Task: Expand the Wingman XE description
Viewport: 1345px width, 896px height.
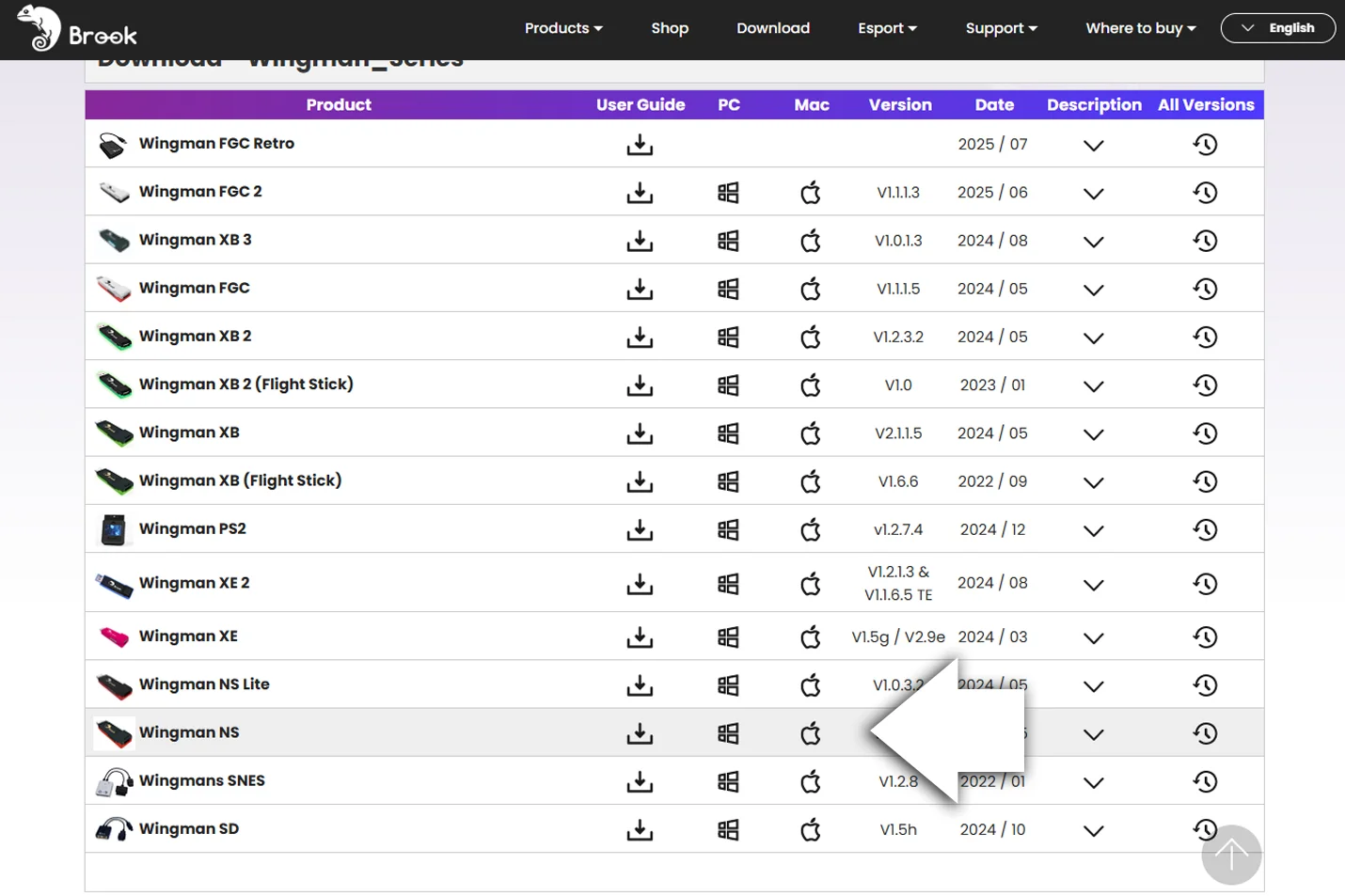Action: (x=1093, y=638)
